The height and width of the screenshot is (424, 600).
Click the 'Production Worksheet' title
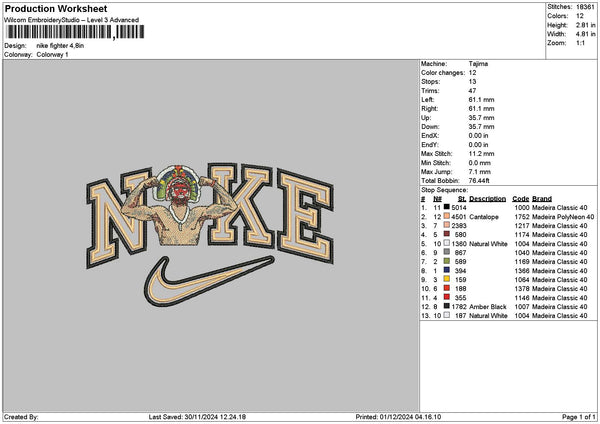(x=56, y=8)
